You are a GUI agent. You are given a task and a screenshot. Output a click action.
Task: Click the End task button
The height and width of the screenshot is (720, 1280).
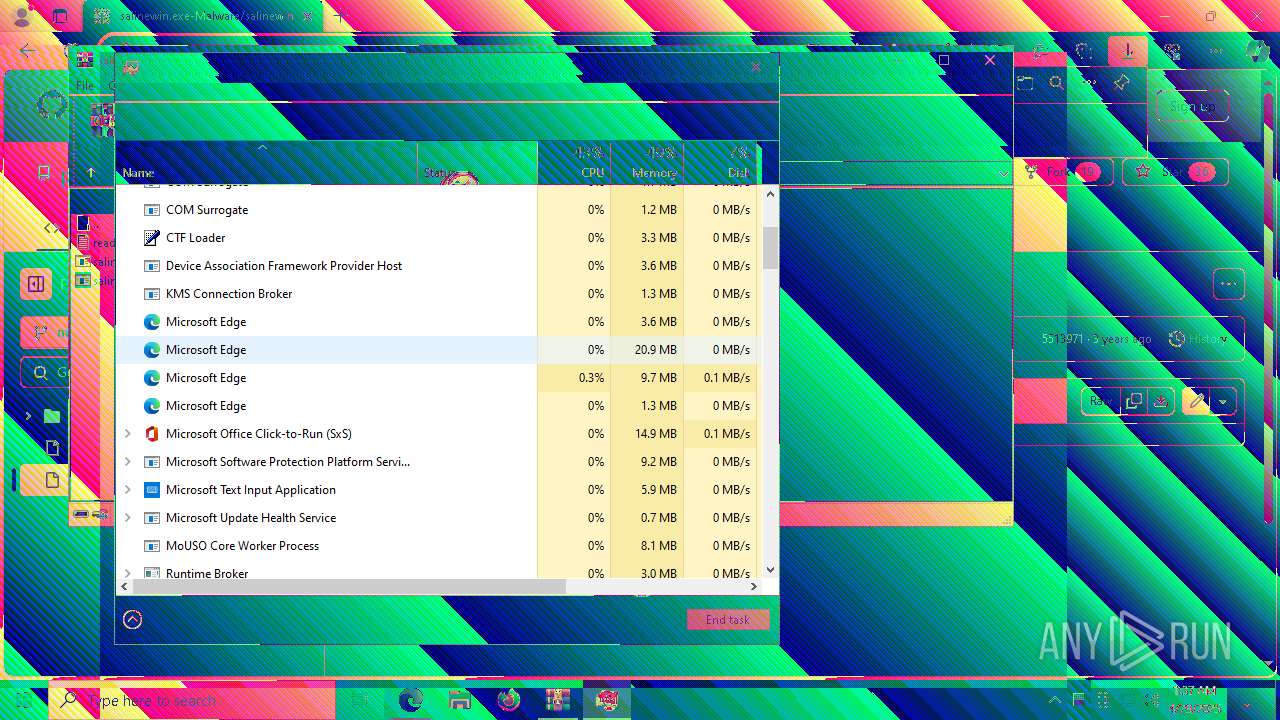728,620
